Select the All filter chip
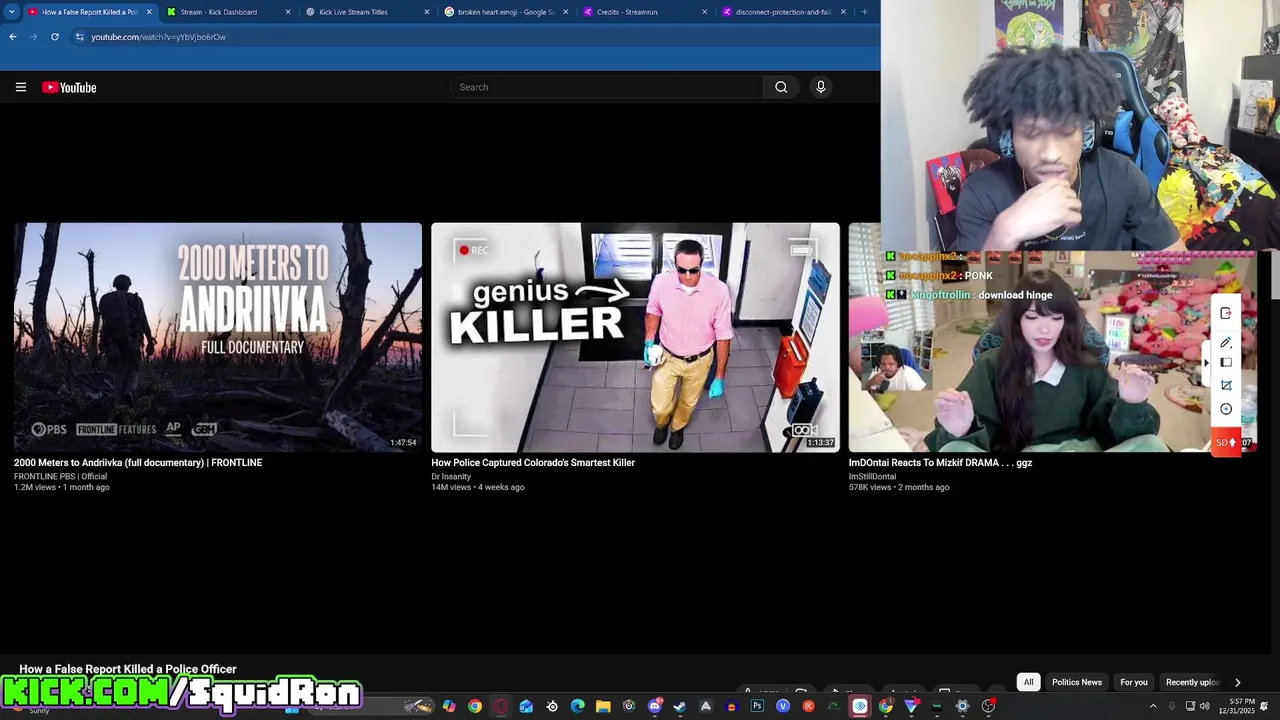1280x720 pixels. (x=1028, y=682)
